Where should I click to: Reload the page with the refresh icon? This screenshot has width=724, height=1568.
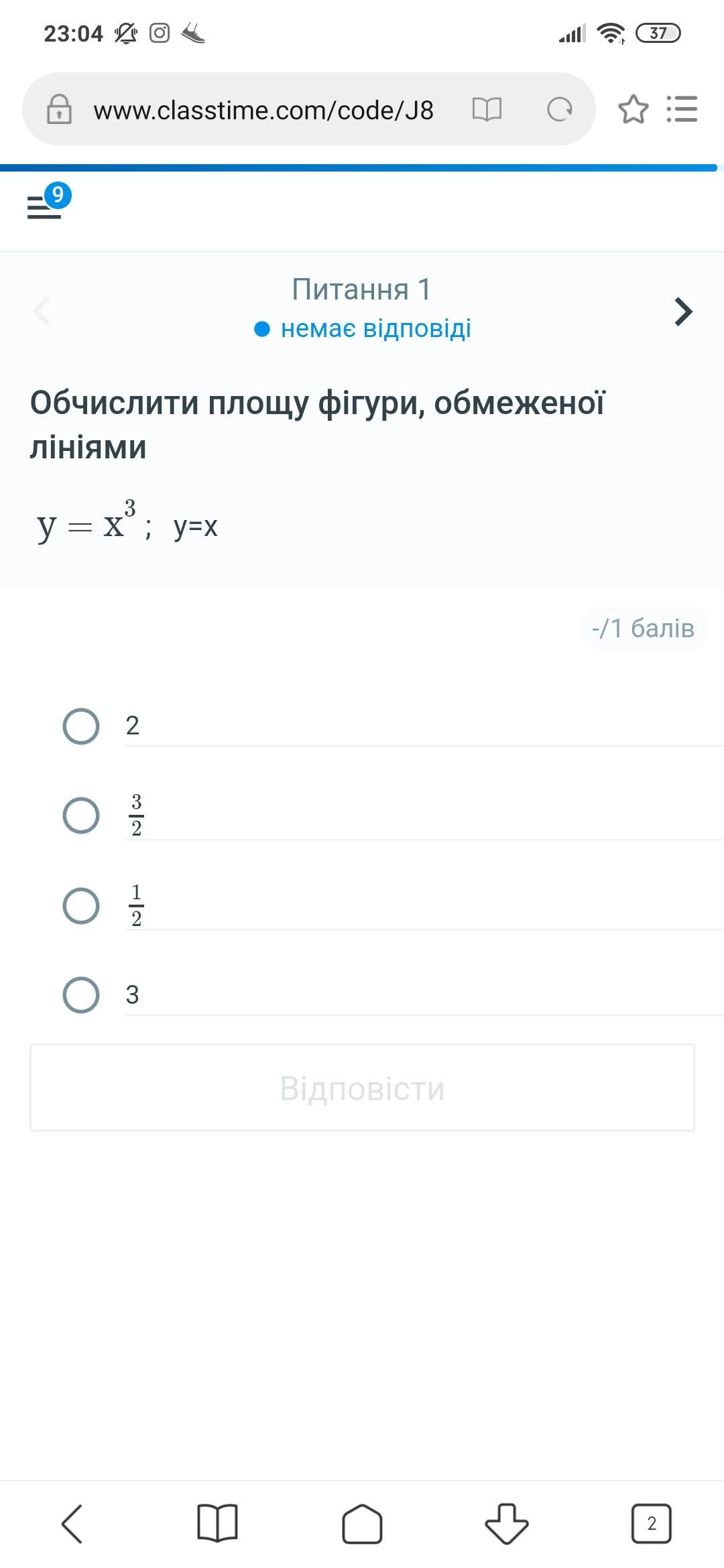coord(560,109)
